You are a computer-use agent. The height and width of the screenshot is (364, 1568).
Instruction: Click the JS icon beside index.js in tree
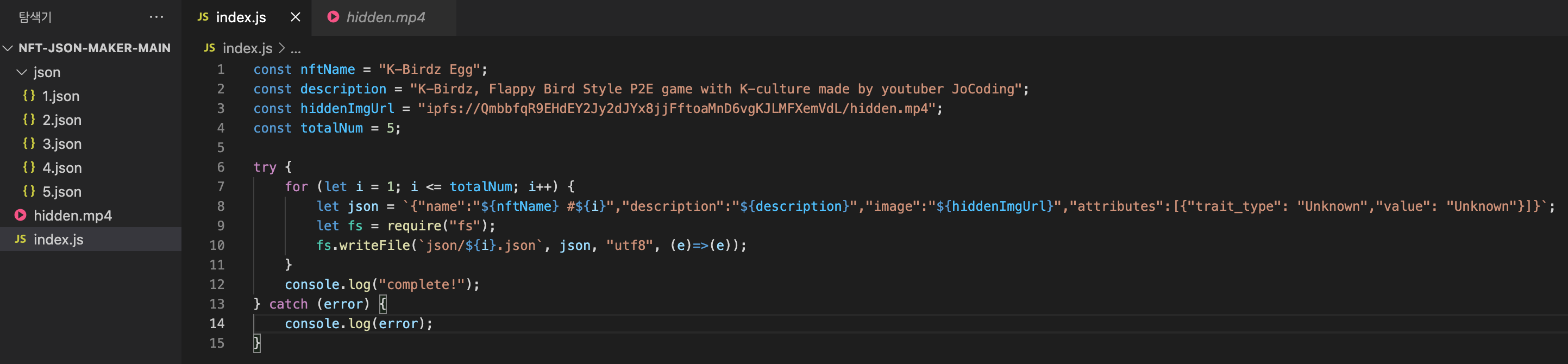point(21,239)
